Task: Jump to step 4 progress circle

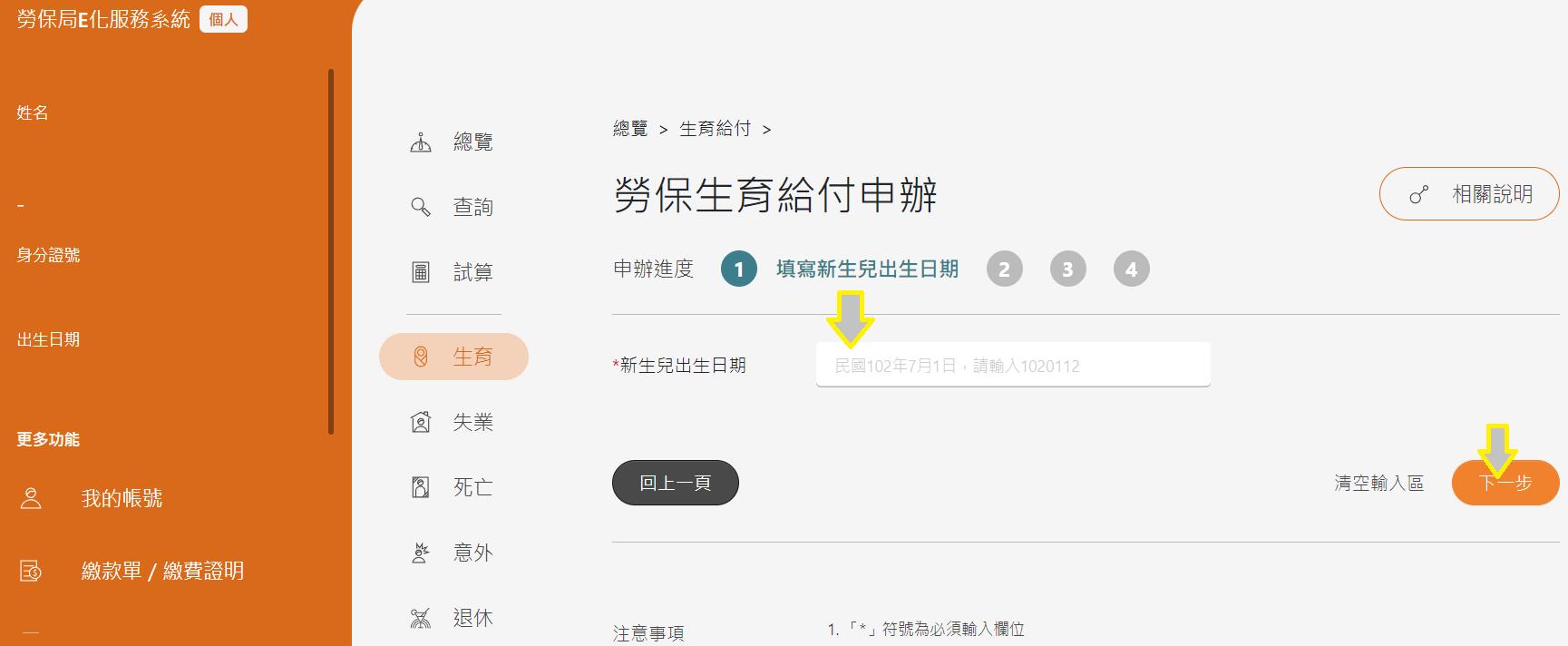Action: click(1131, 269)
